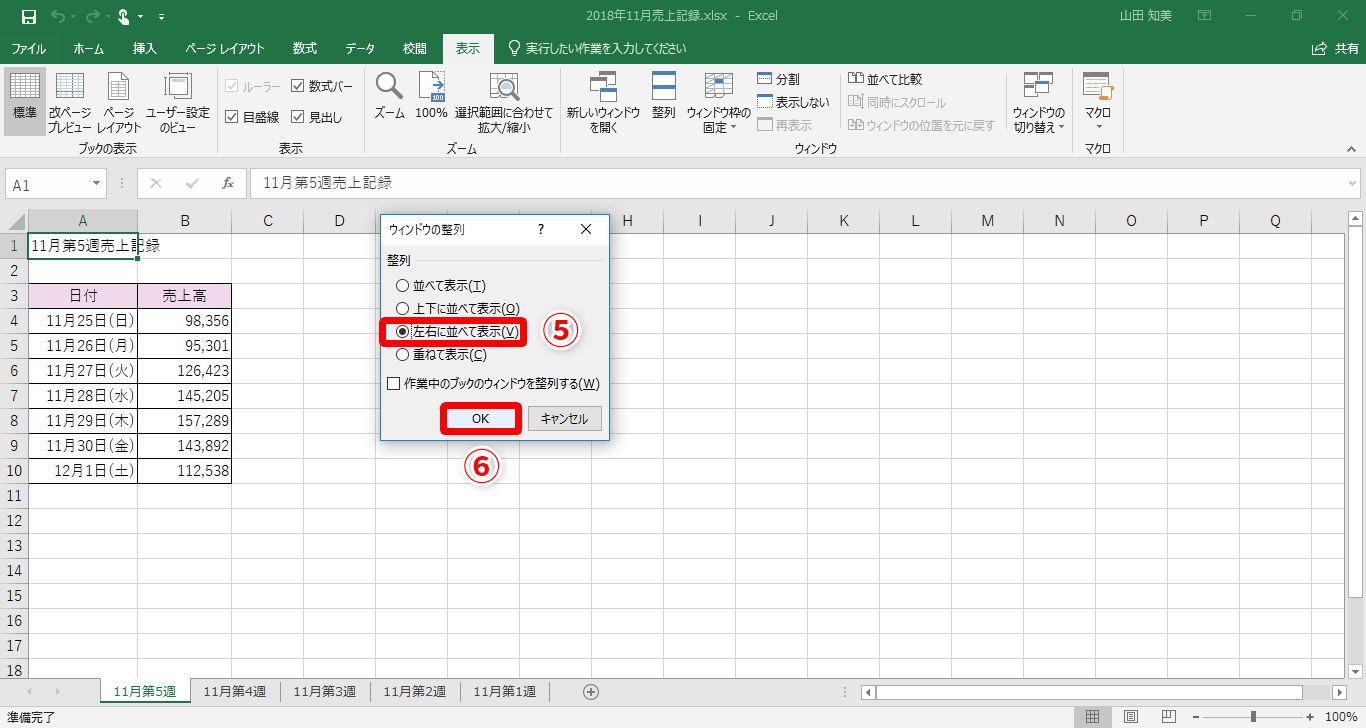Image resolution: width=1366 pixels, height=728 pixels.
Task: Switch to Page Layout (ページレイアウト) ribbon tab
Action: (x=225, y=48)
